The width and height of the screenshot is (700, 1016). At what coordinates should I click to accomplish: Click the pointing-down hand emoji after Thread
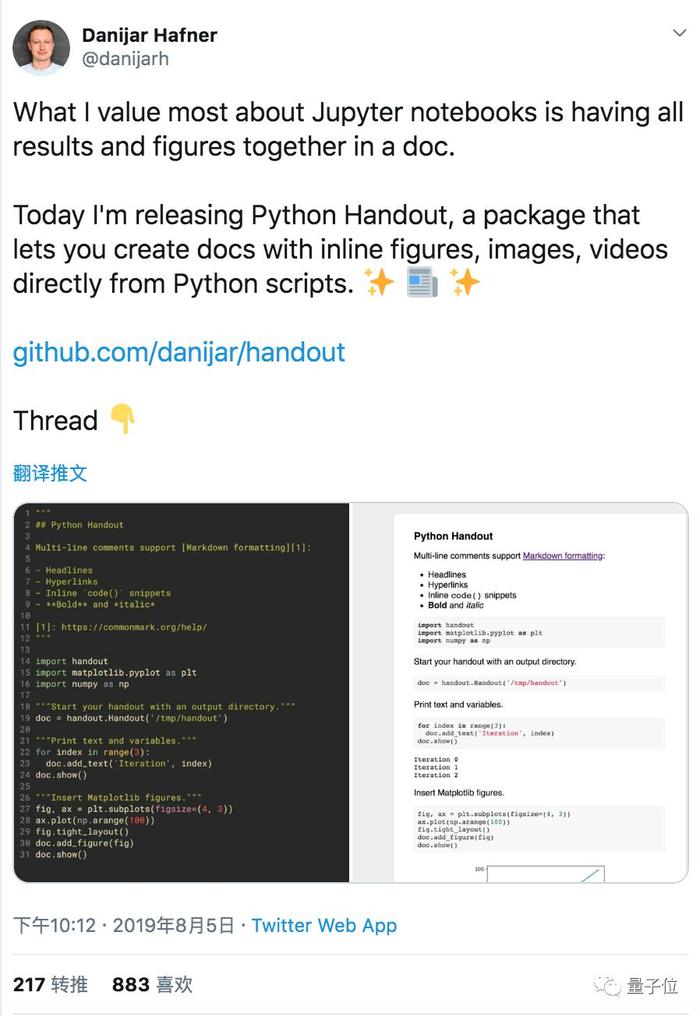pos(122,419)
